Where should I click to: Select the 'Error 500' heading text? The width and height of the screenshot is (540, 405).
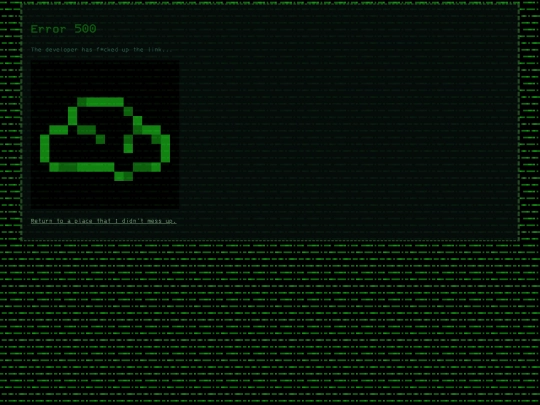pos(63,29)
